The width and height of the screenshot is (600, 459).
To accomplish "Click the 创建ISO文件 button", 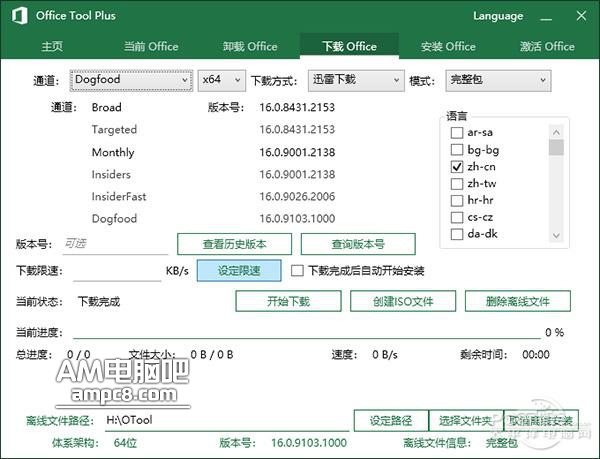I will coord(403,301).
